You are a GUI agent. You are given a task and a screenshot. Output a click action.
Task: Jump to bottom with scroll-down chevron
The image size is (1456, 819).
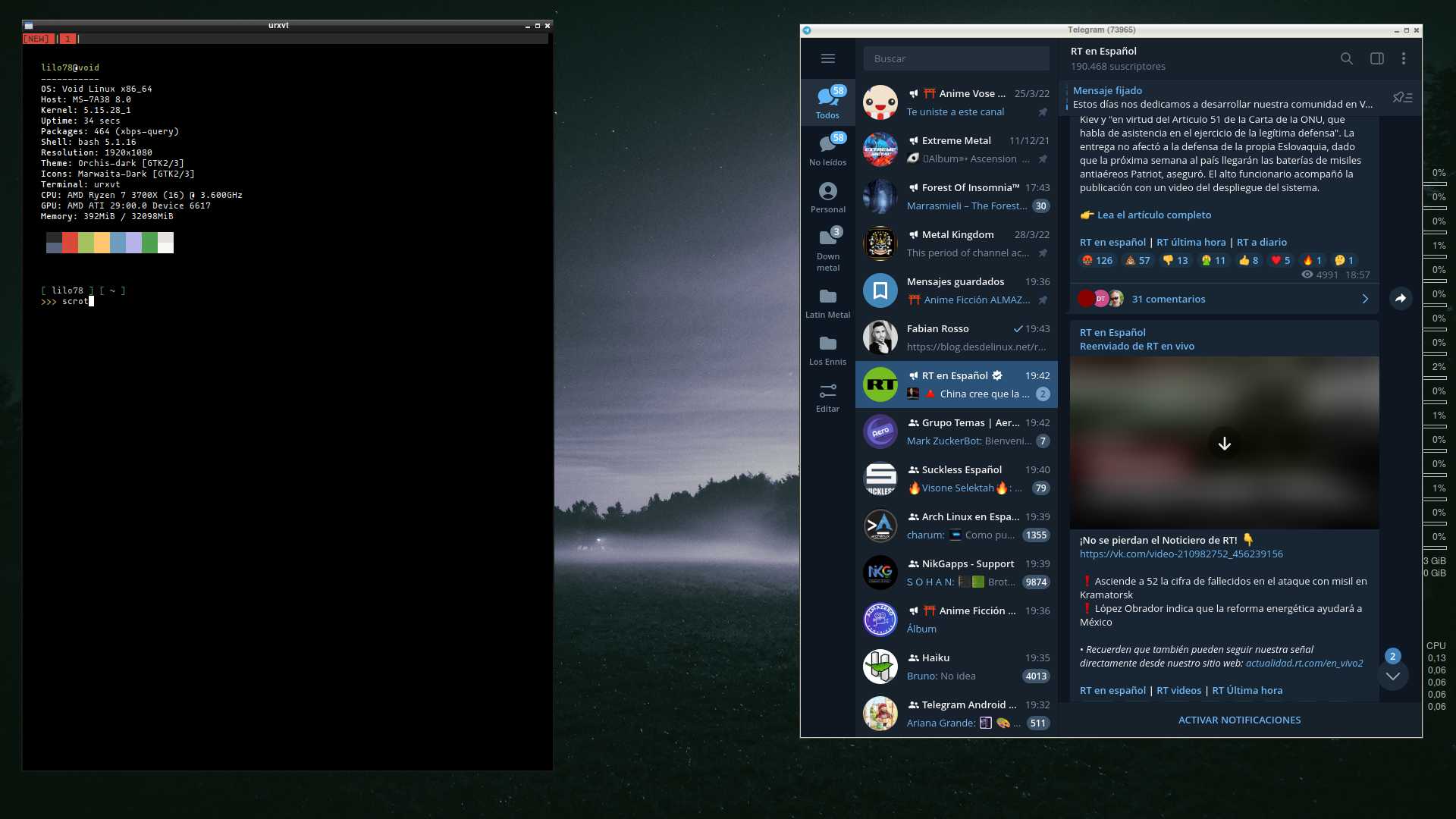pyautogui.click(x=1392, y=676)
